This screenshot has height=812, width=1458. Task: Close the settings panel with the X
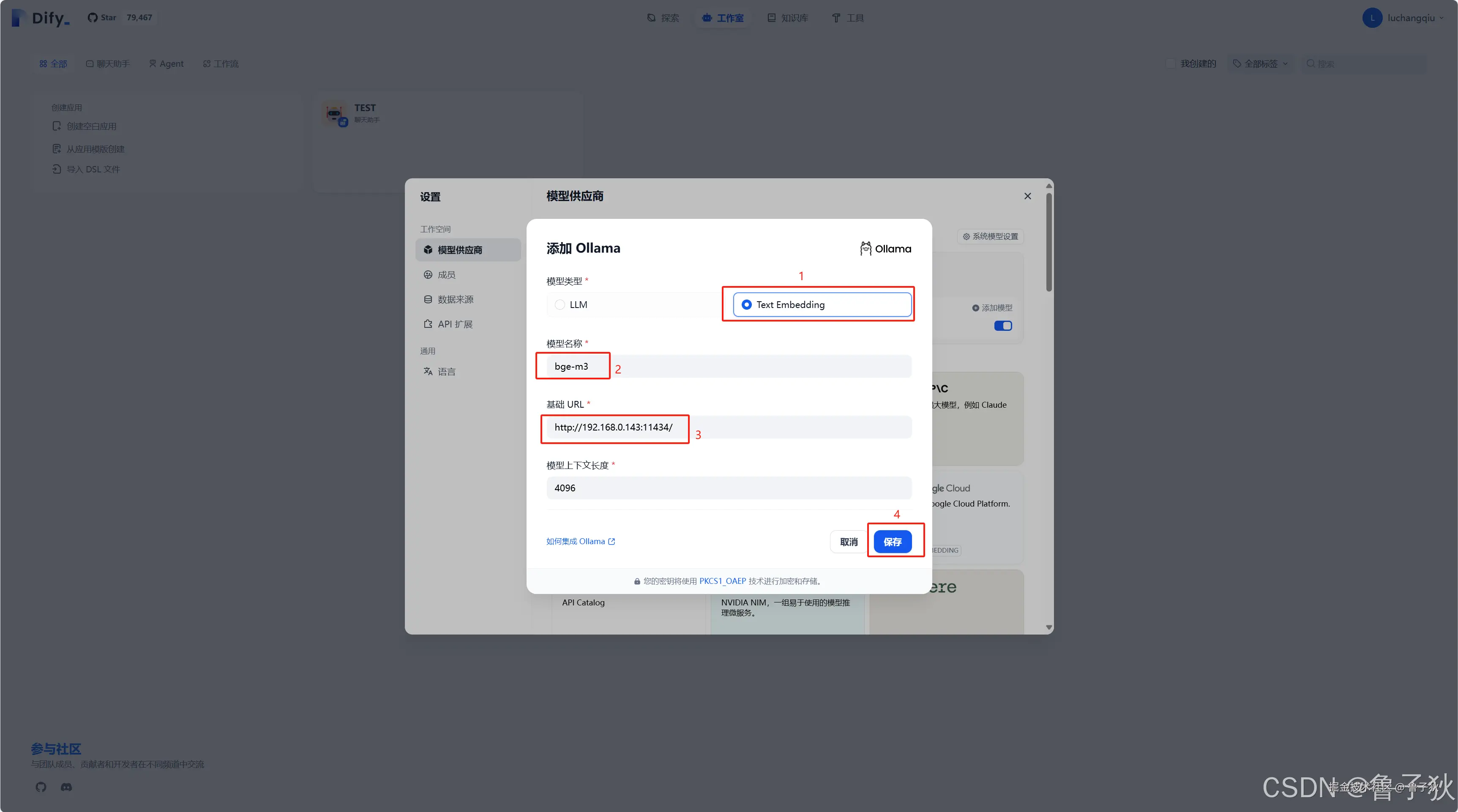tap(1027, 196)
